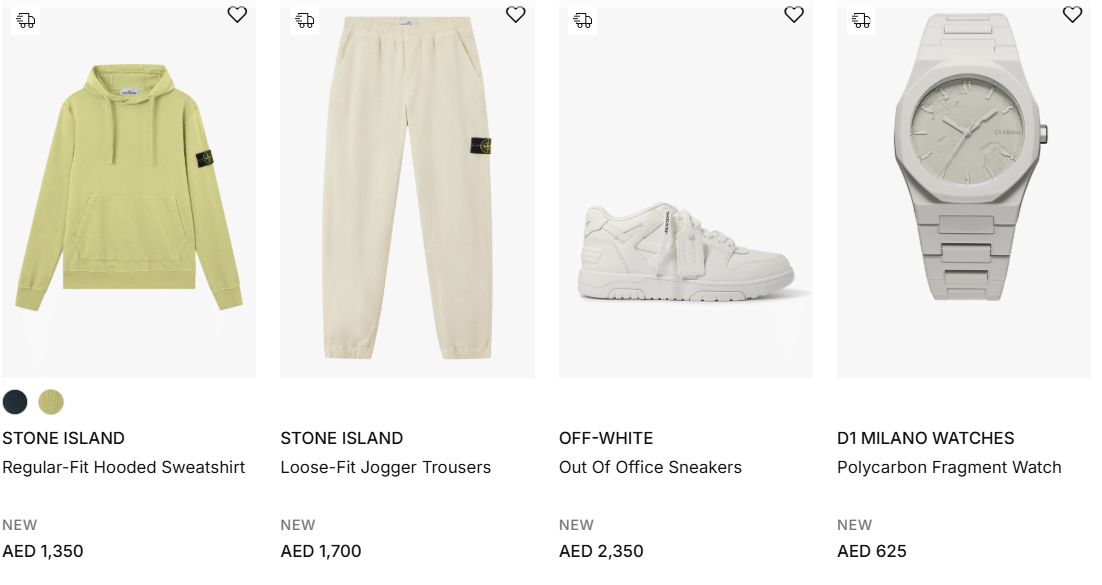
Task: Add the Stone Island hoodie to wishlist
Action: 237,15
